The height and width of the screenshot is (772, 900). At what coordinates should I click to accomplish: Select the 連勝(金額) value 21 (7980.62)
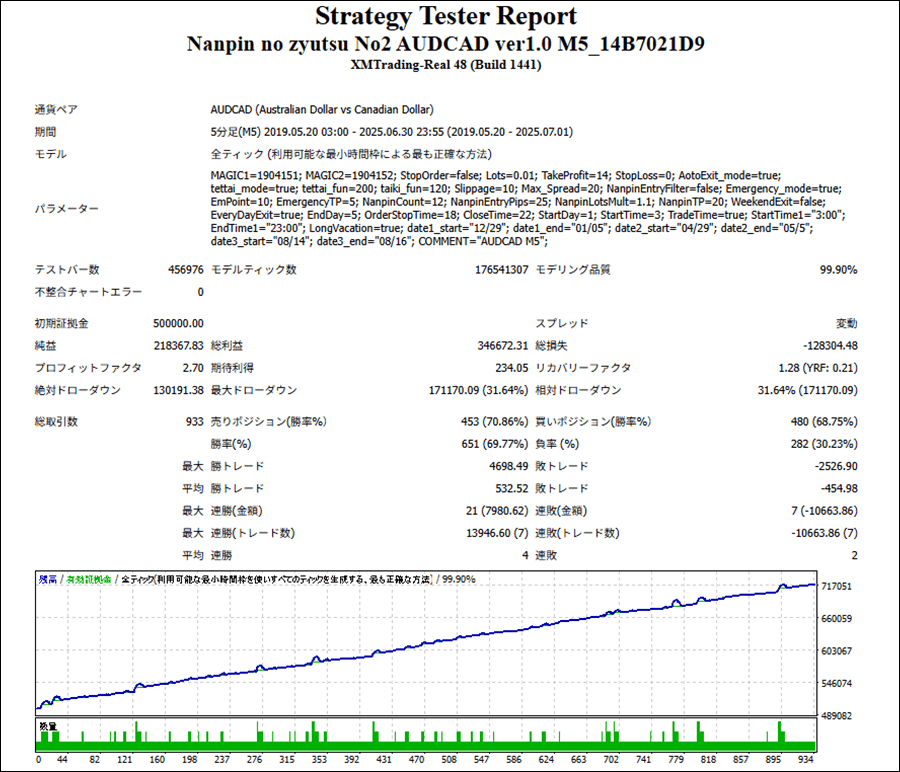pyautogui.click(x=497, y=511)
